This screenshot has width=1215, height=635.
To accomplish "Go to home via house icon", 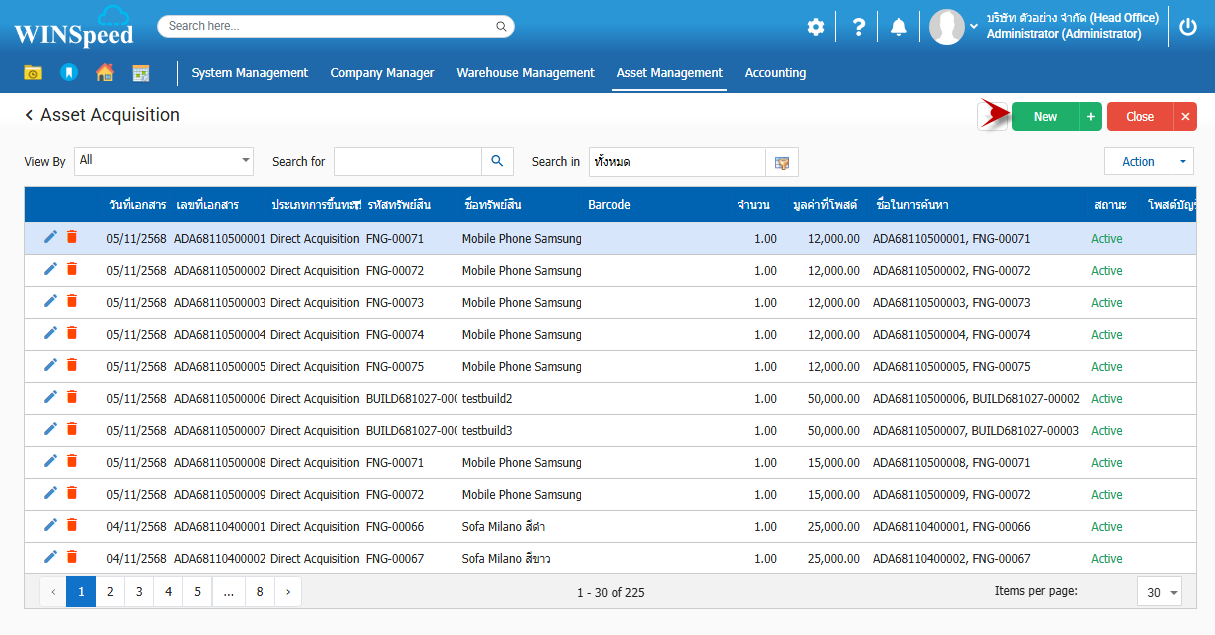I will (104, 72).
